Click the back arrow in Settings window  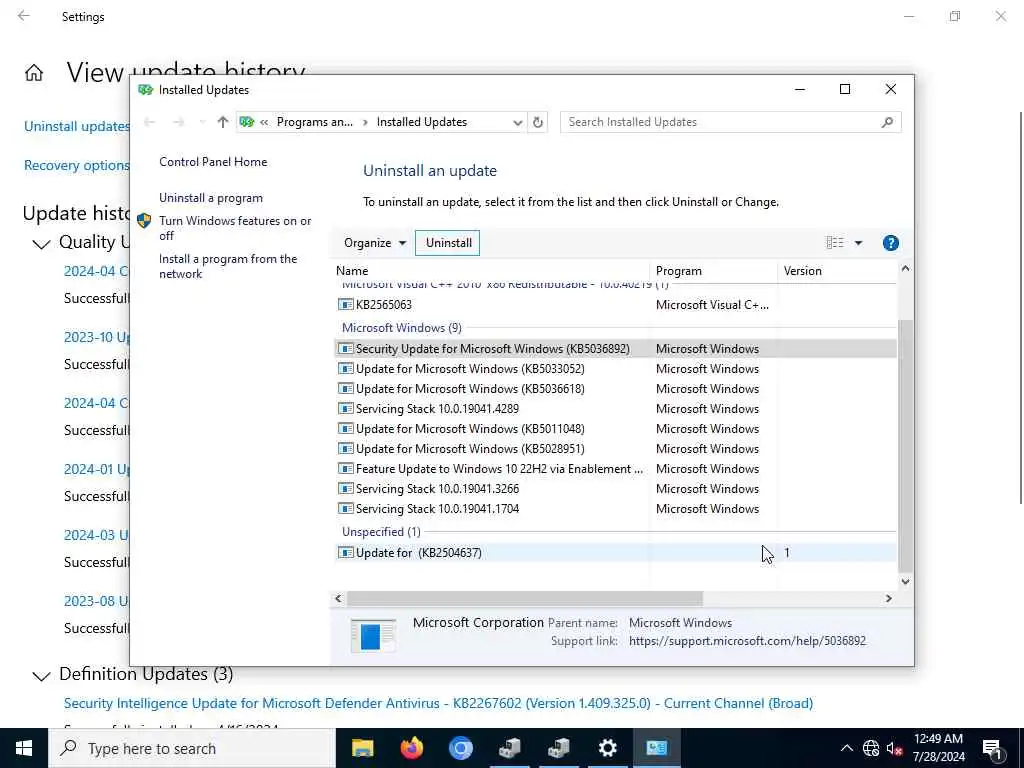[x=24, y=16]
